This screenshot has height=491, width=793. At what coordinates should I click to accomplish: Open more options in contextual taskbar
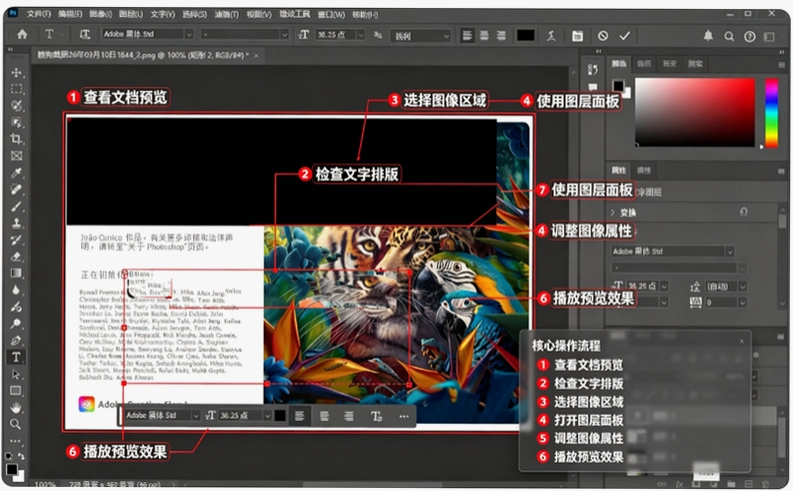click(x=403, y=416)
